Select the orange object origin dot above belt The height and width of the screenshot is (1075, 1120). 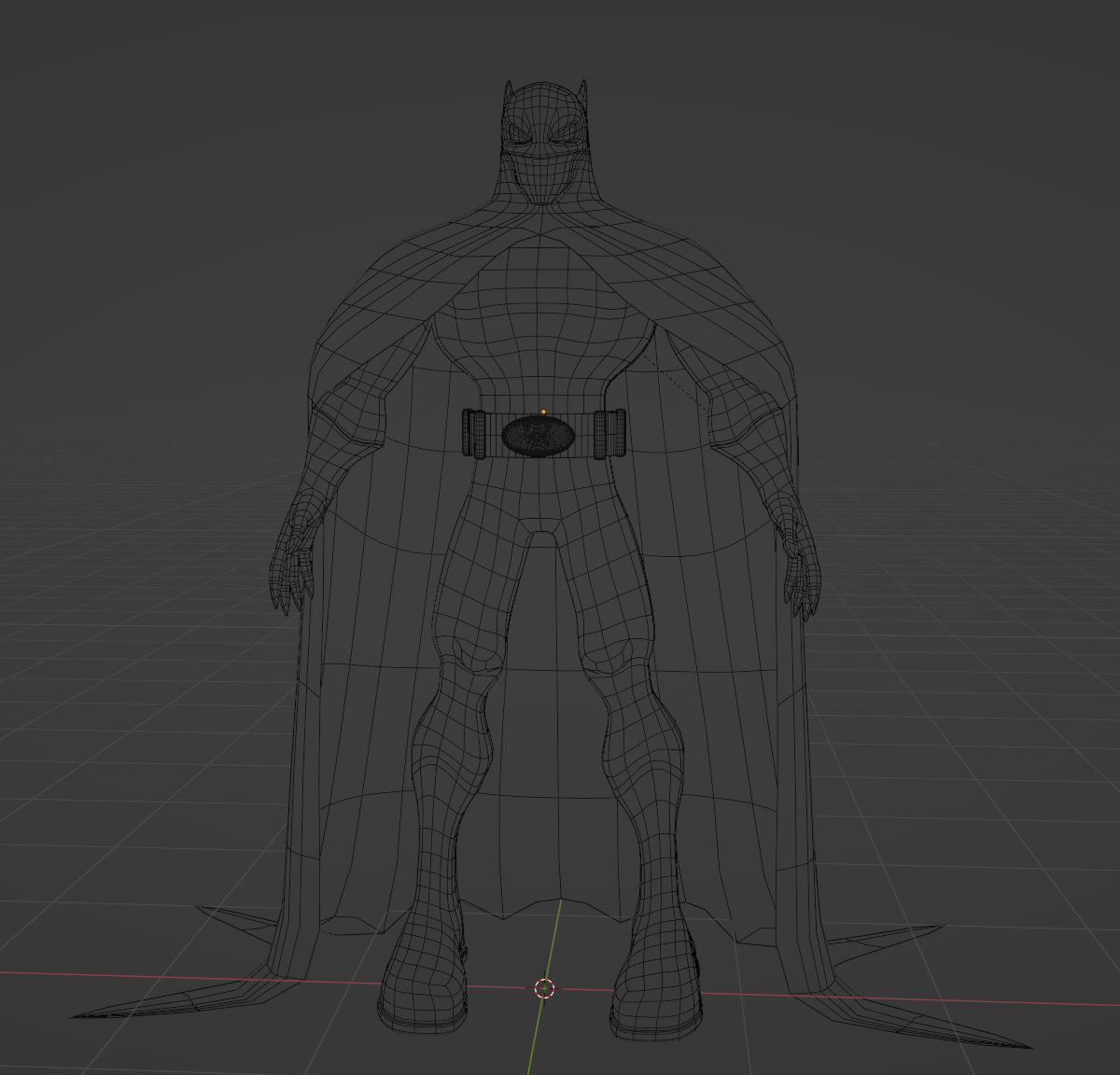pos(543,412)
